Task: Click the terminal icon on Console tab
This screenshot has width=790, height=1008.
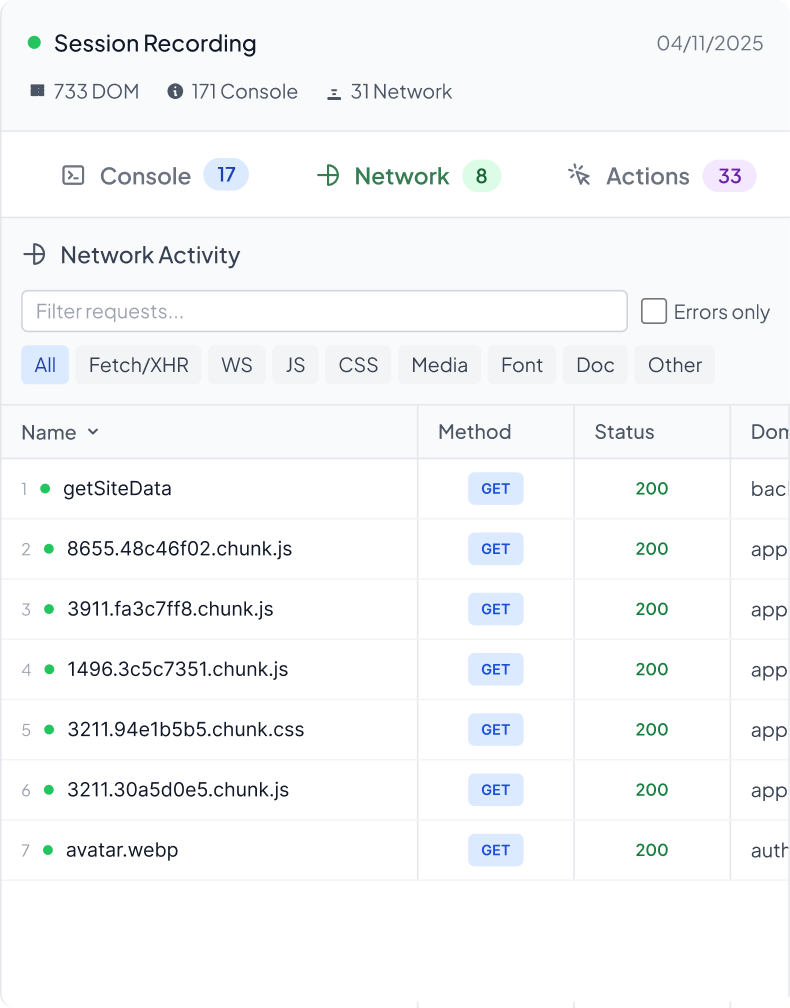Action: click(x=73, y=176)
